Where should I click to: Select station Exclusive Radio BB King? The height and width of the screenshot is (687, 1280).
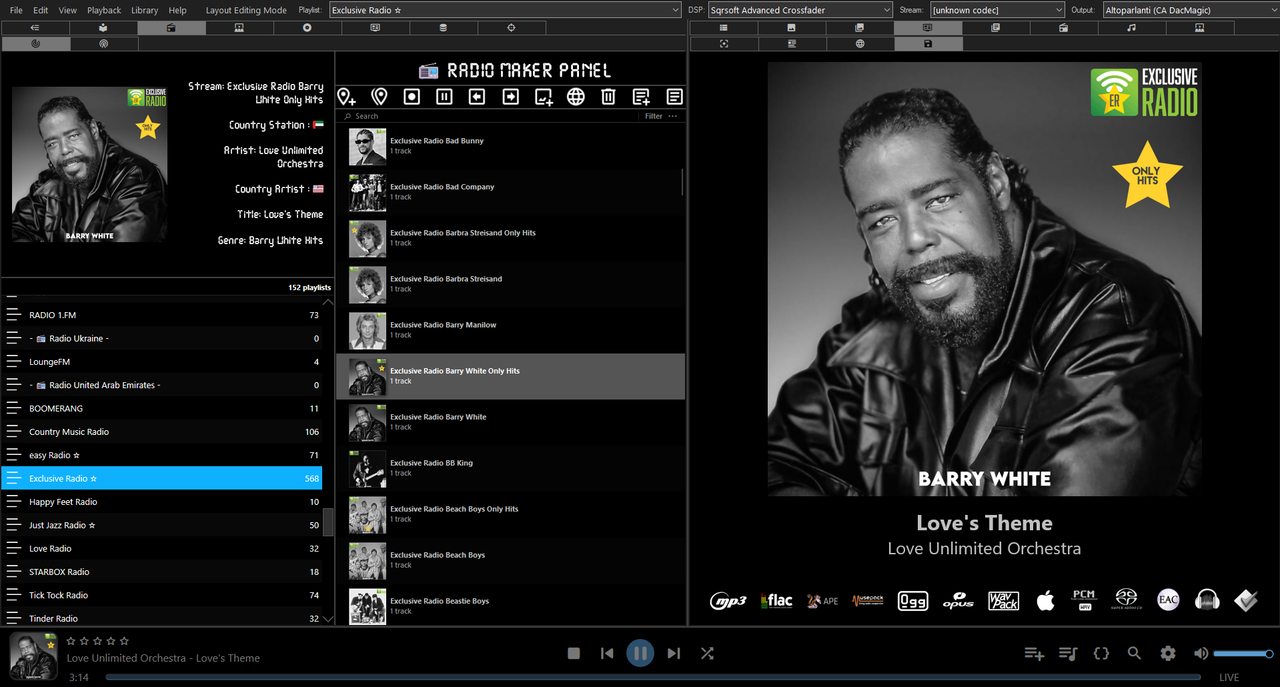[x=510, y=468]
